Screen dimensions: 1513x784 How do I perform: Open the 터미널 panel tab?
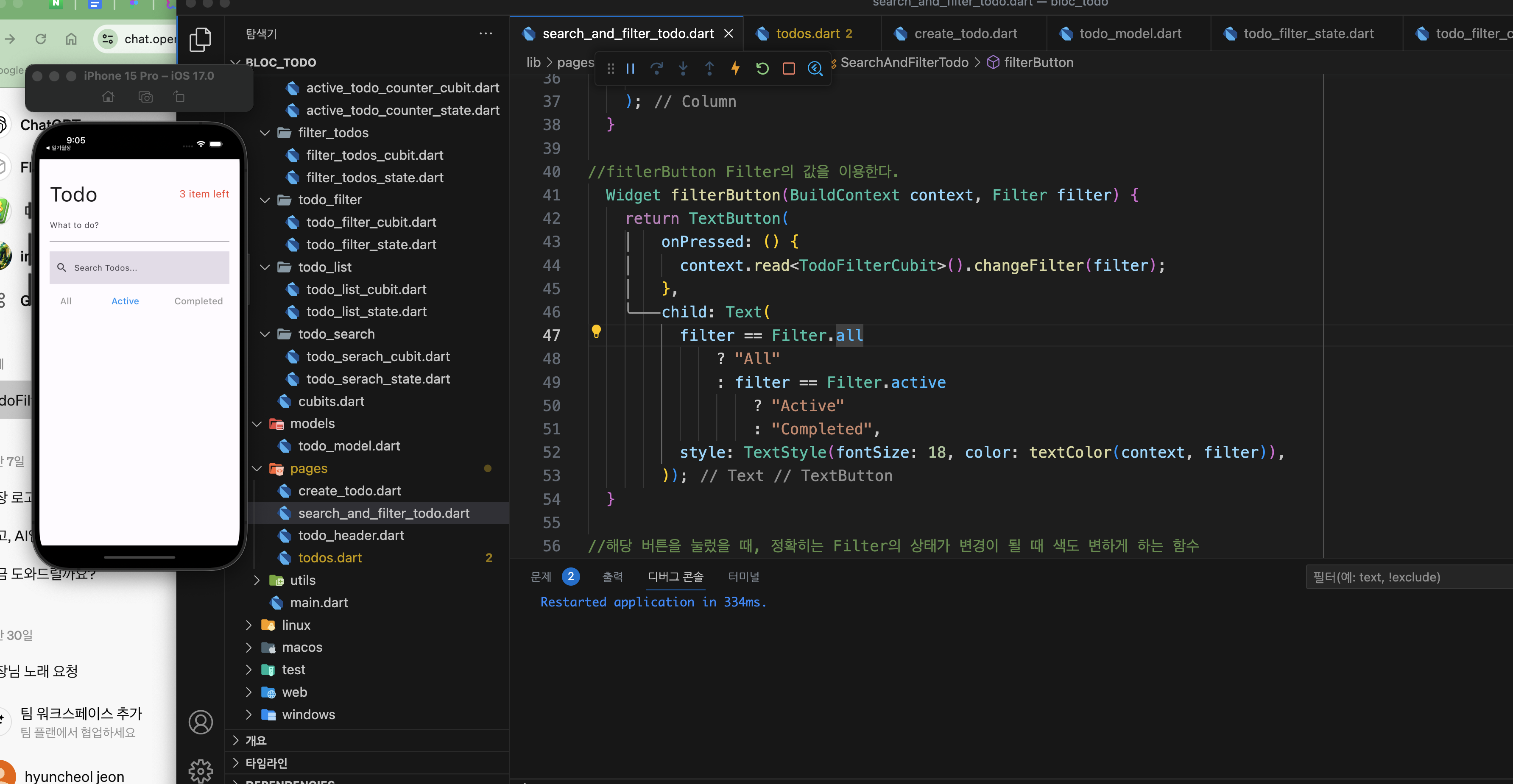[x=743, y=577]
